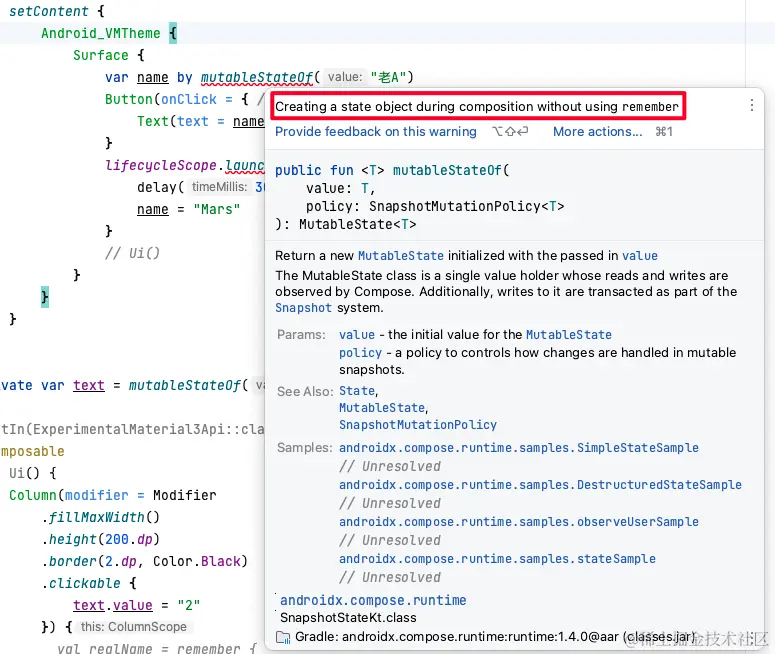Click '.clickable' modifier

(x=81, y=584)
